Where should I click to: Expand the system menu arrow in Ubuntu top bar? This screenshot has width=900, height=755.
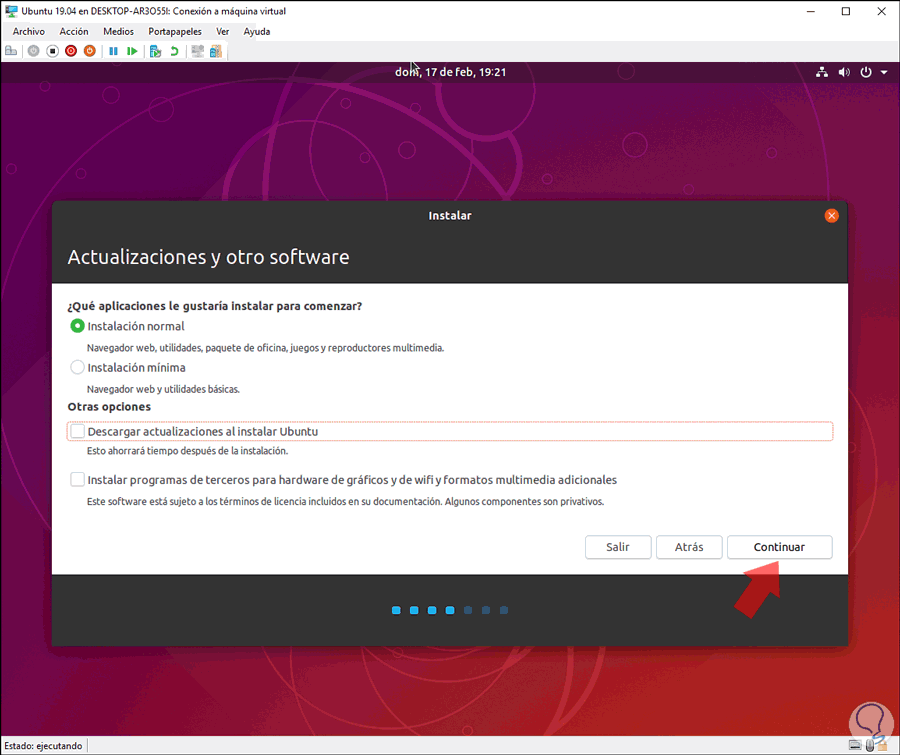[884, 72]
